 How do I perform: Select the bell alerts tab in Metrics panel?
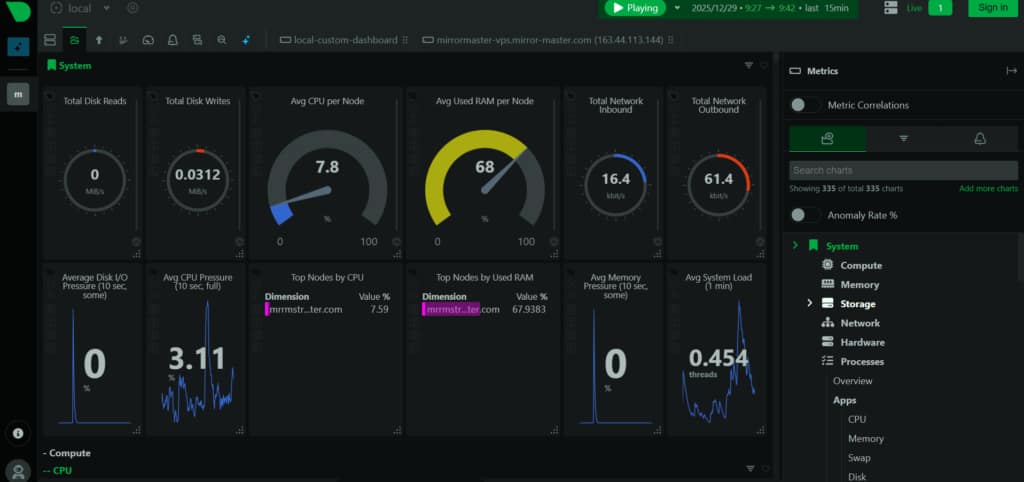pos(980,139)
